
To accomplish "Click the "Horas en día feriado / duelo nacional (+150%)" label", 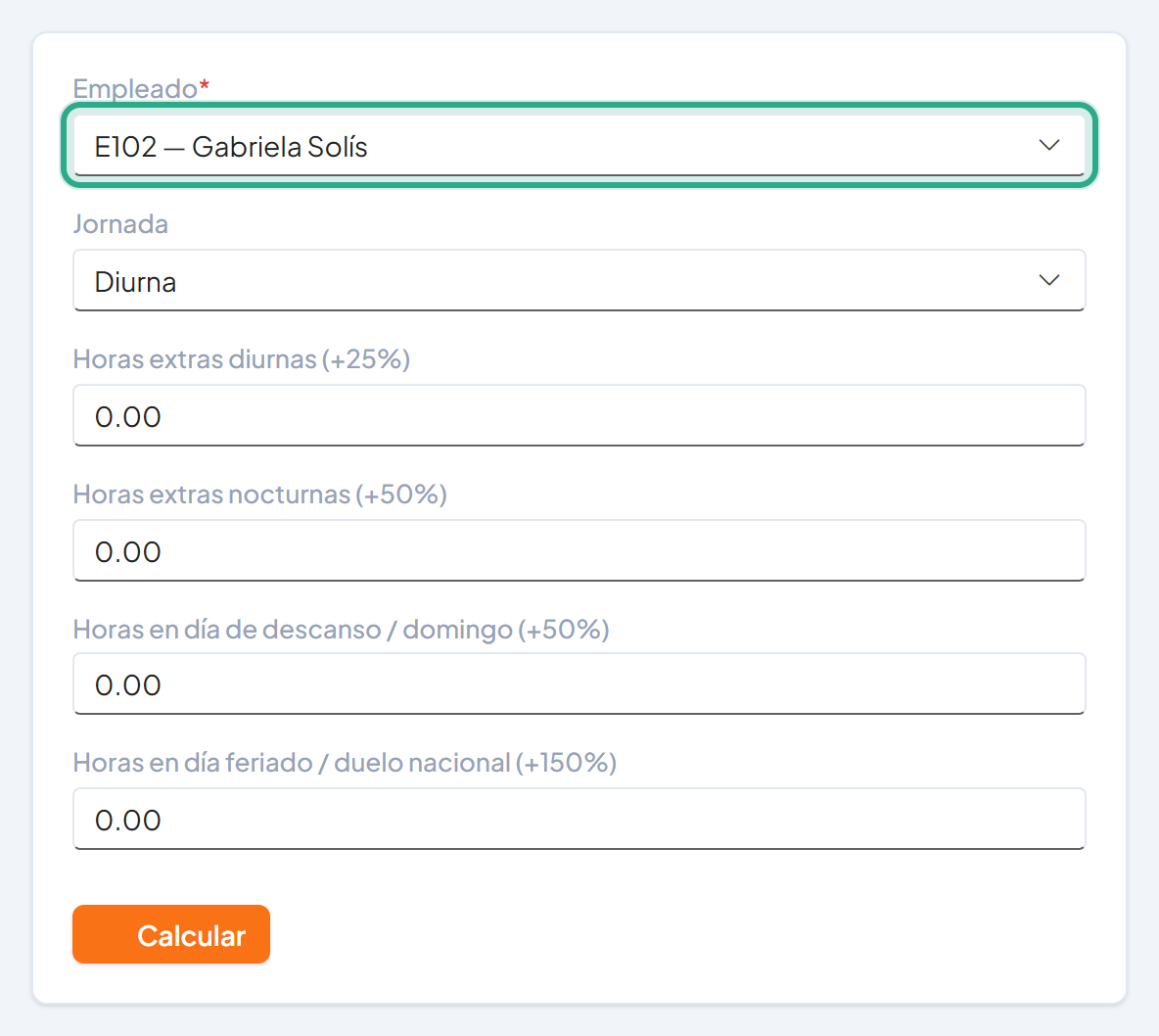I will (x=346, y=763).
